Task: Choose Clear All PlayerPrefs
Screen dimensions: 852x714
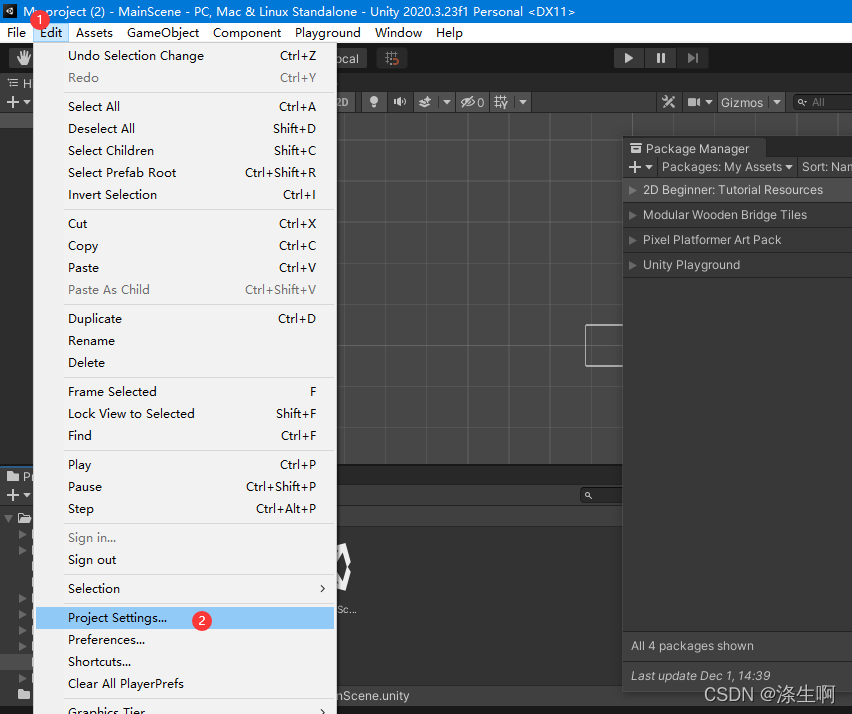Action: click(x=185, y=684)
